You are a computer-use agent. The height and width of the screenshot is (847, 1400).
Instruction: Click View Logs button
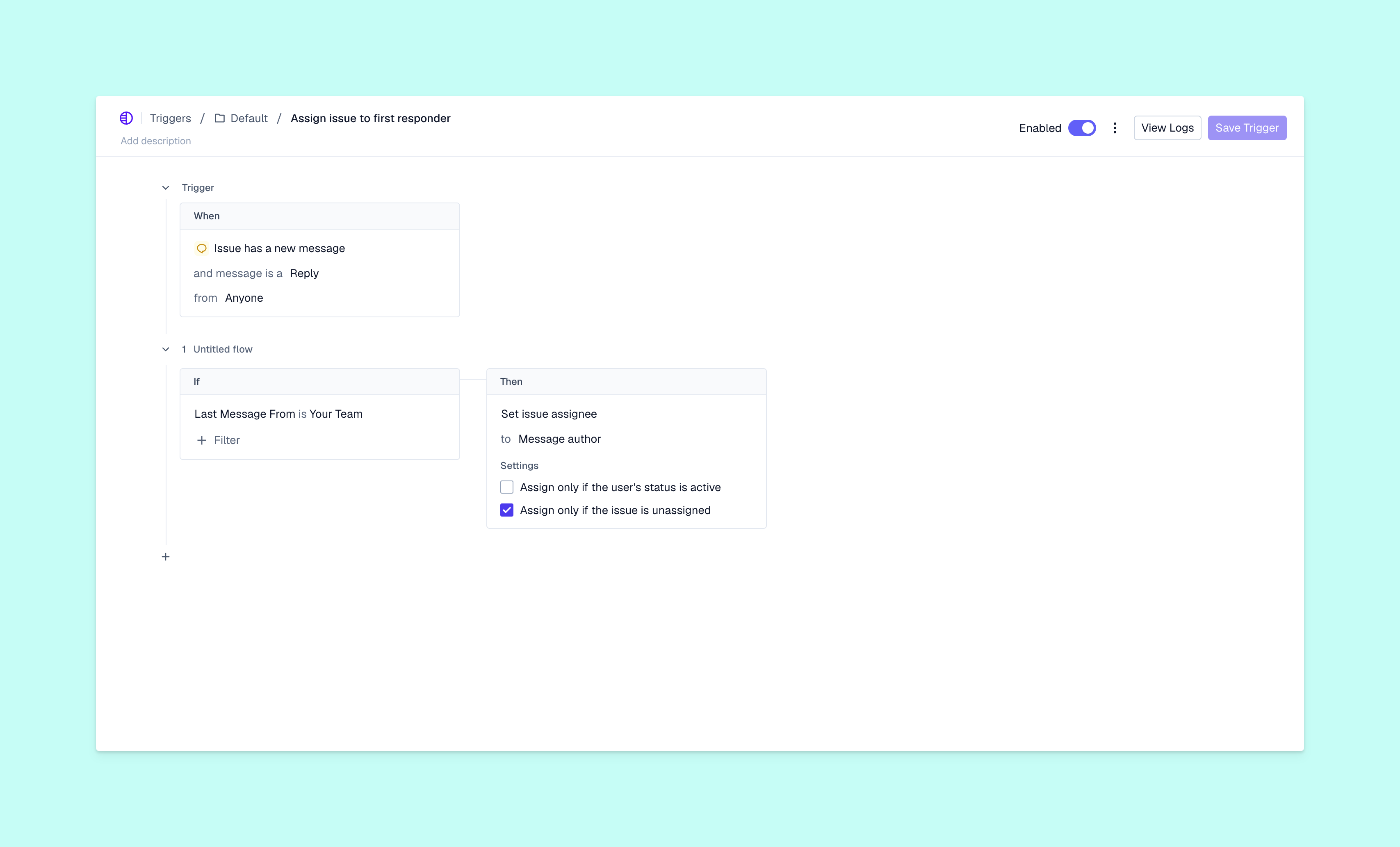click(1167, 128)
